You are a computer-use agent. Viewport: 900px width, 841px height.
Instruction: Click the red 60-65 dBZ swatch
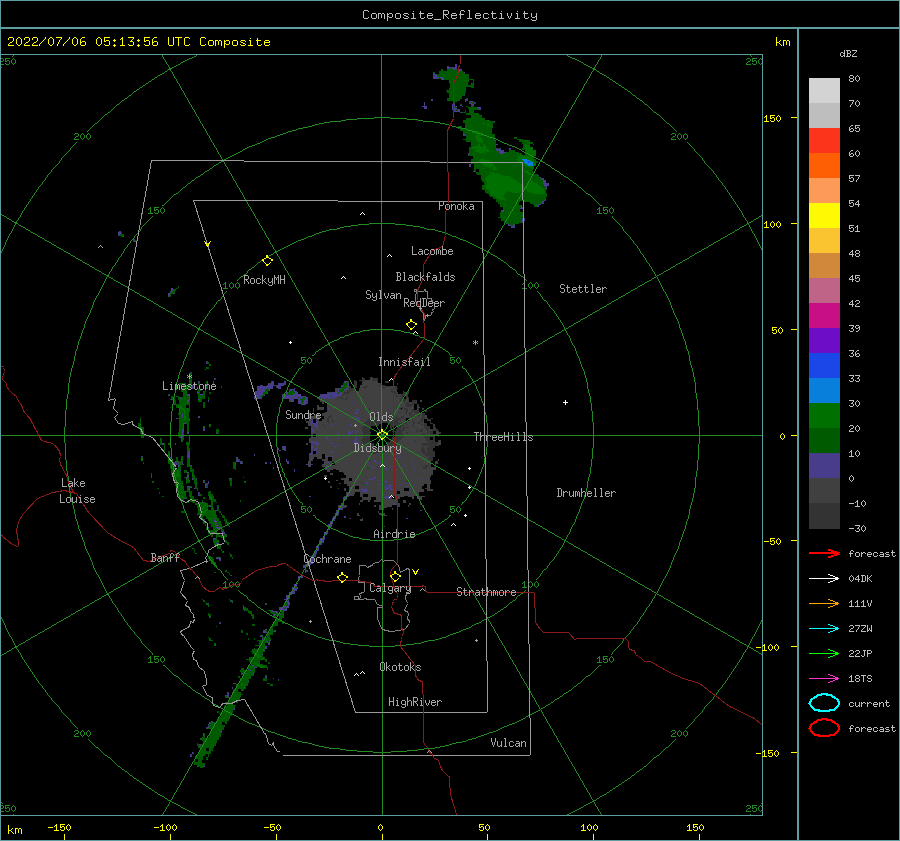pos(824,140)
